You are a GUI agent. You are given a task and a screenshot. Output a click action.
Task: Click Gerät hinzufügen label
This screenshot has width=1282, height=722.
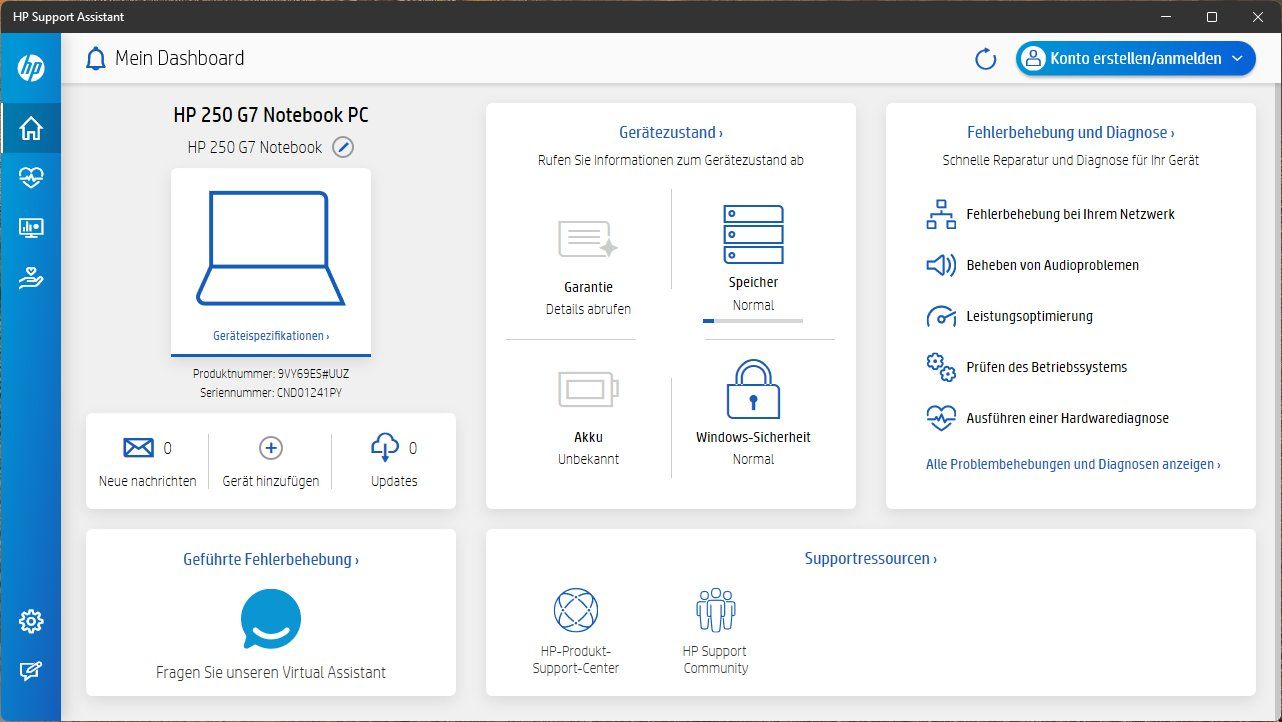(271, 481)
